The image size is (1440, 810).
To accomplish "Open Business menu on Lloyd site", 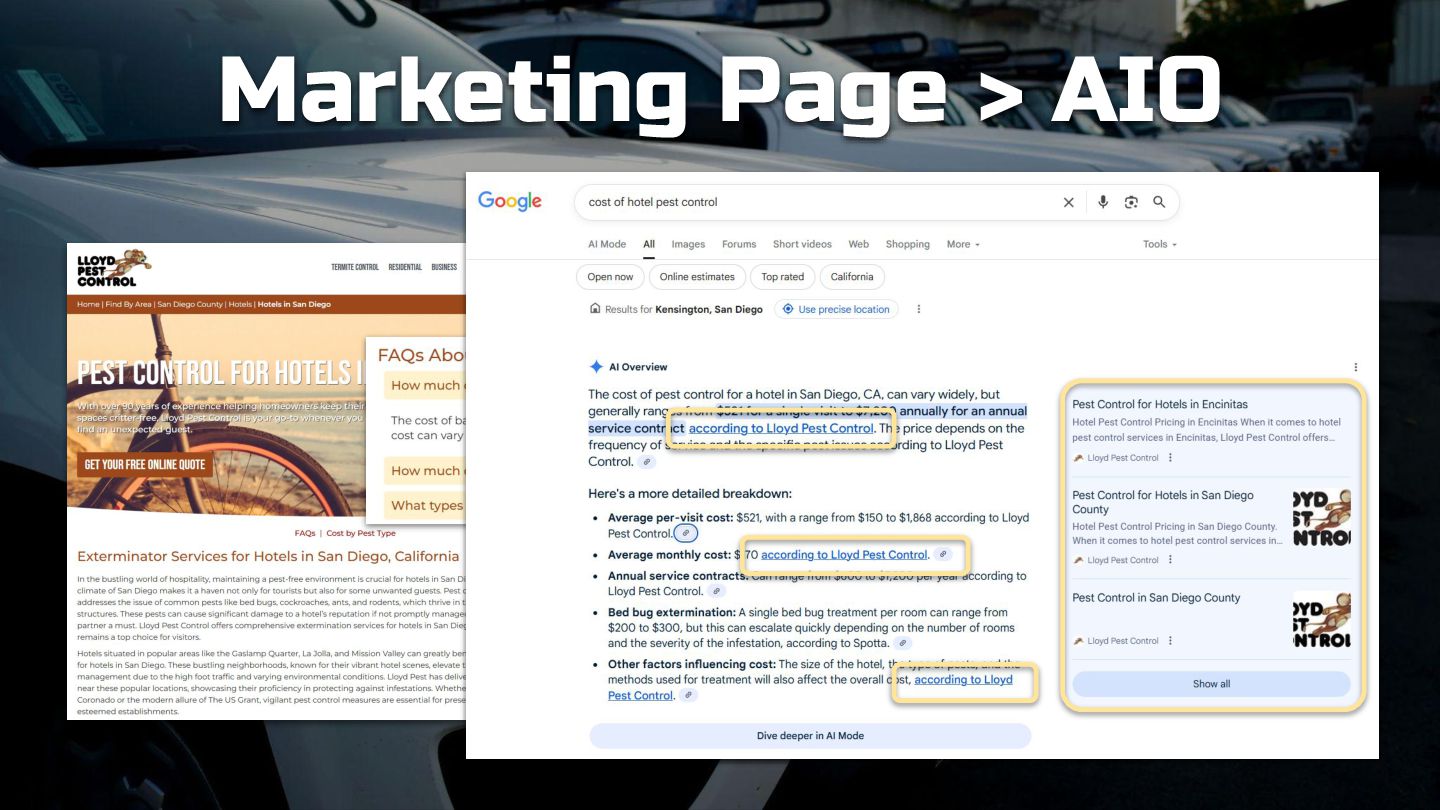I will coord(444,267).
